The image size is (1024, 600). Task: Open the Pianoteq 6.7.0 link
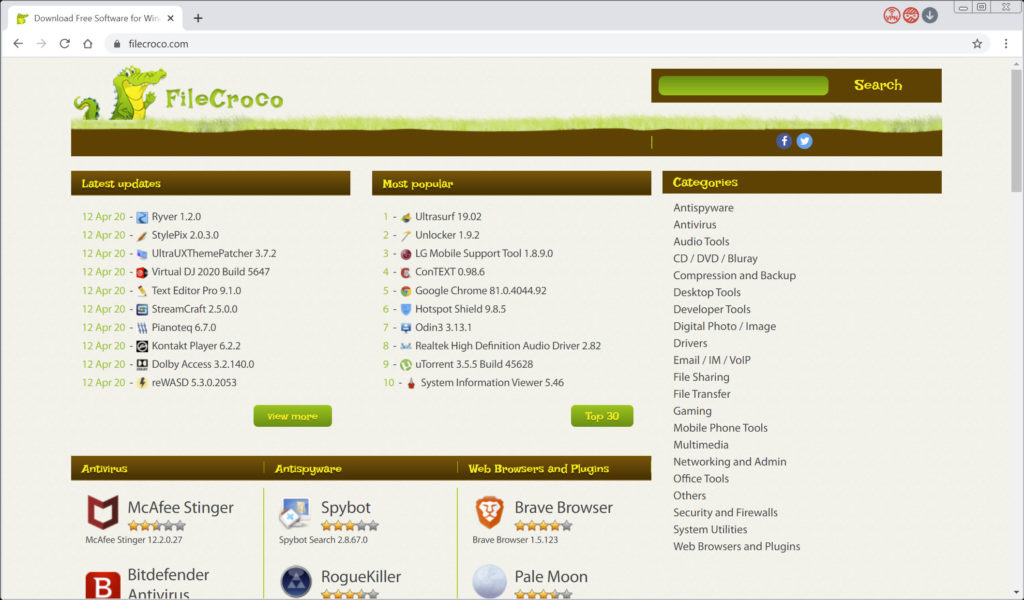pyautogui.click(x=184, y=328)
